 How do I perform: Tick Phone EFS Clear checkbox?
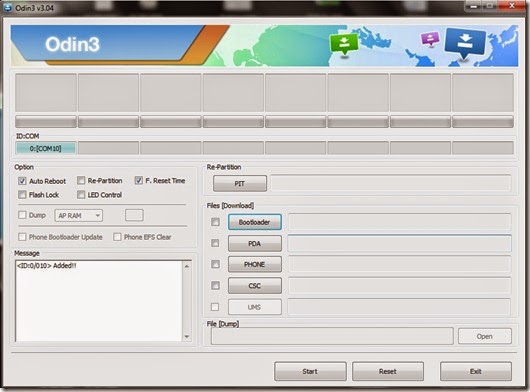[117, 237]
